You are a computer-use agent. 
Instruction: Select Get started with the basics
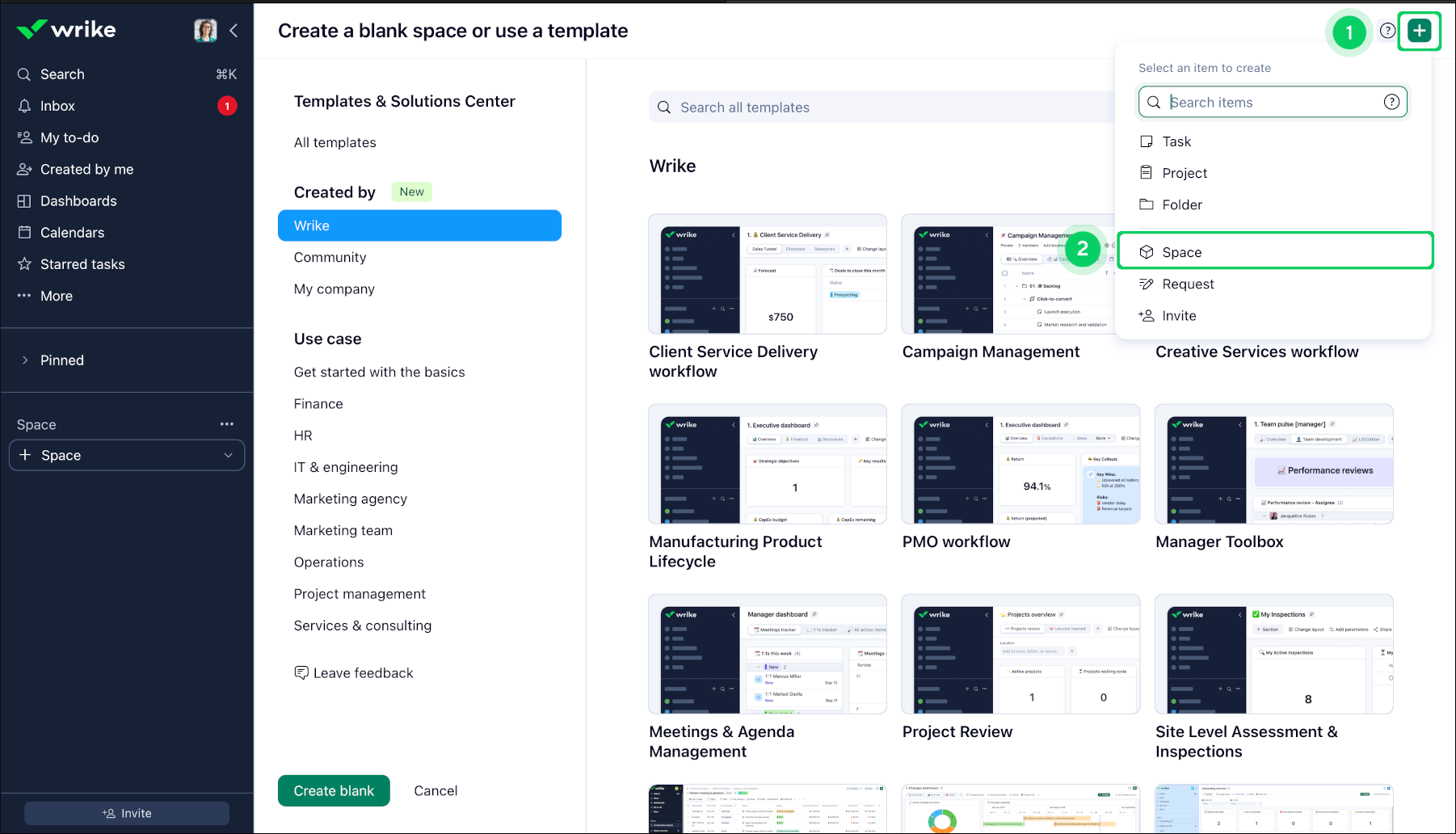[x=380, y=372]
